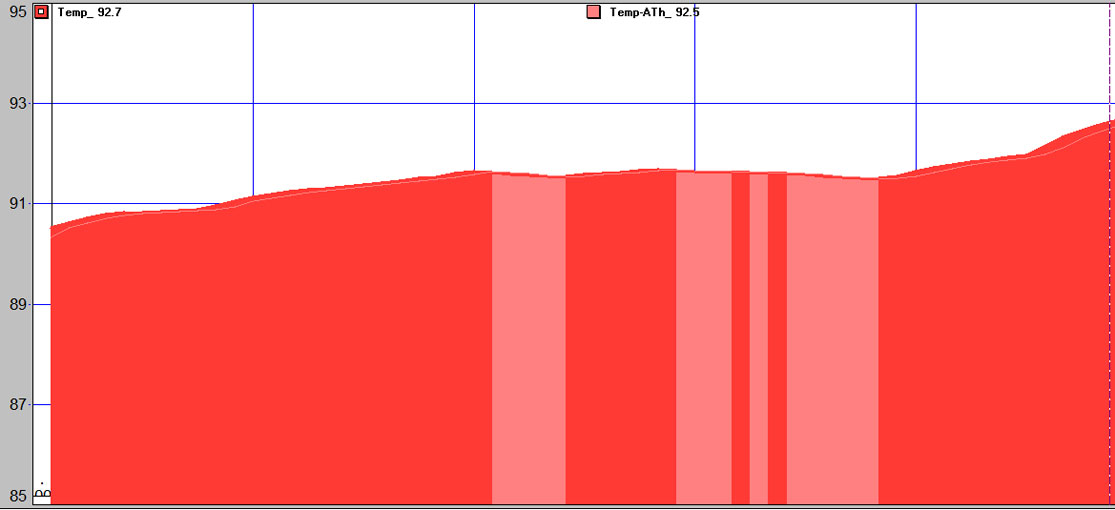This screenshot has height=510, width=1115.
Task: Click the 93 value on the Y-axis
Action: point(17,103)
